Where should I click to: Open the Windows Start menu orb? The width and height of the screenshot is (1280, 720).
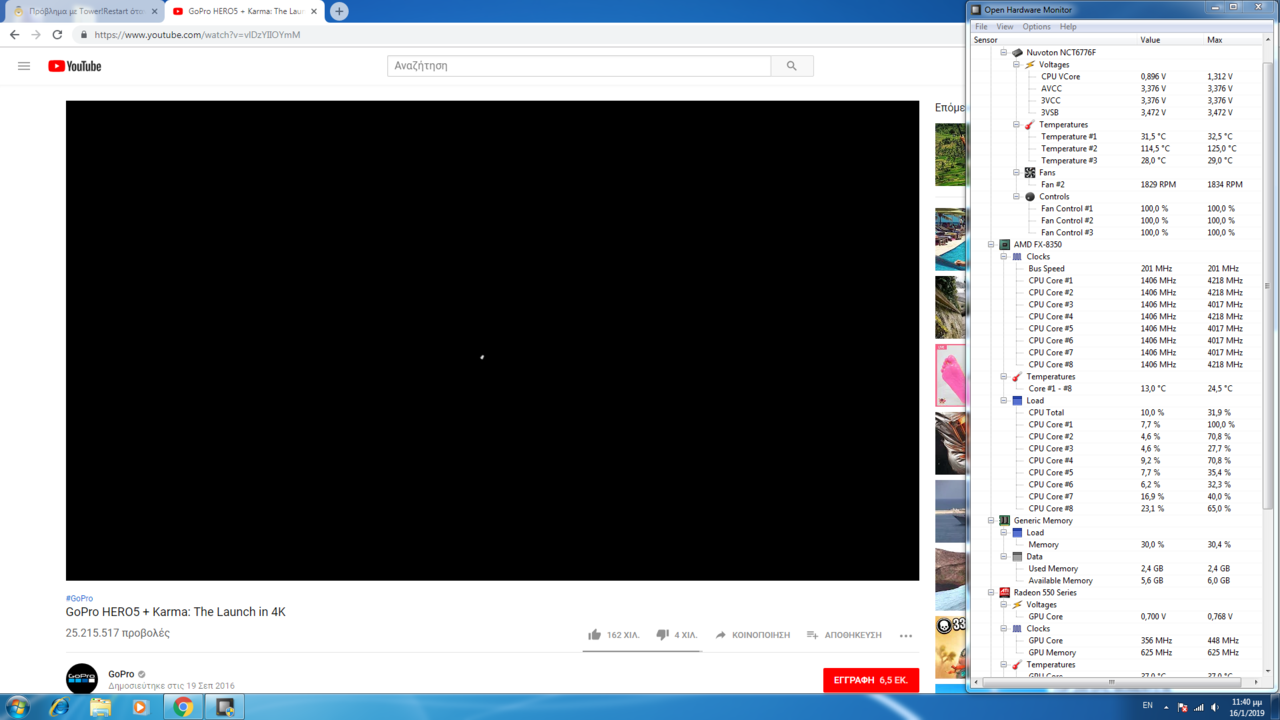click(x=18, y=707)
